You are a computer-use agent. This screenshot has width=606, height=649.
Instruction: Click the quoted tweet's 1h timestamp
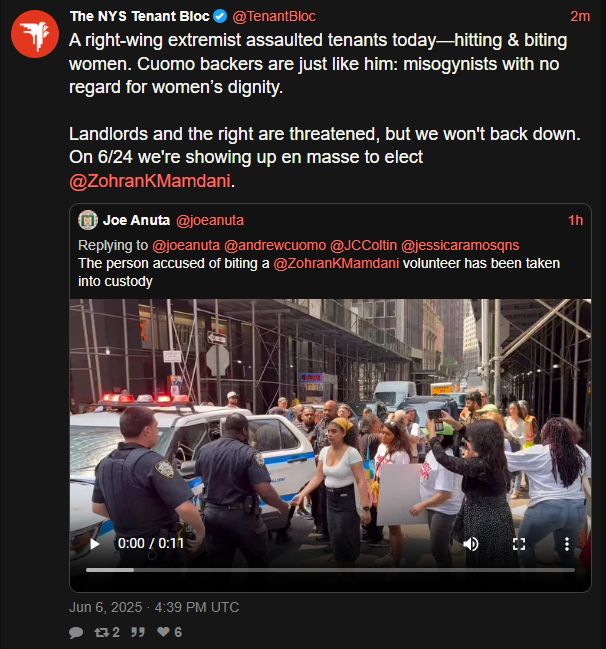575,220
